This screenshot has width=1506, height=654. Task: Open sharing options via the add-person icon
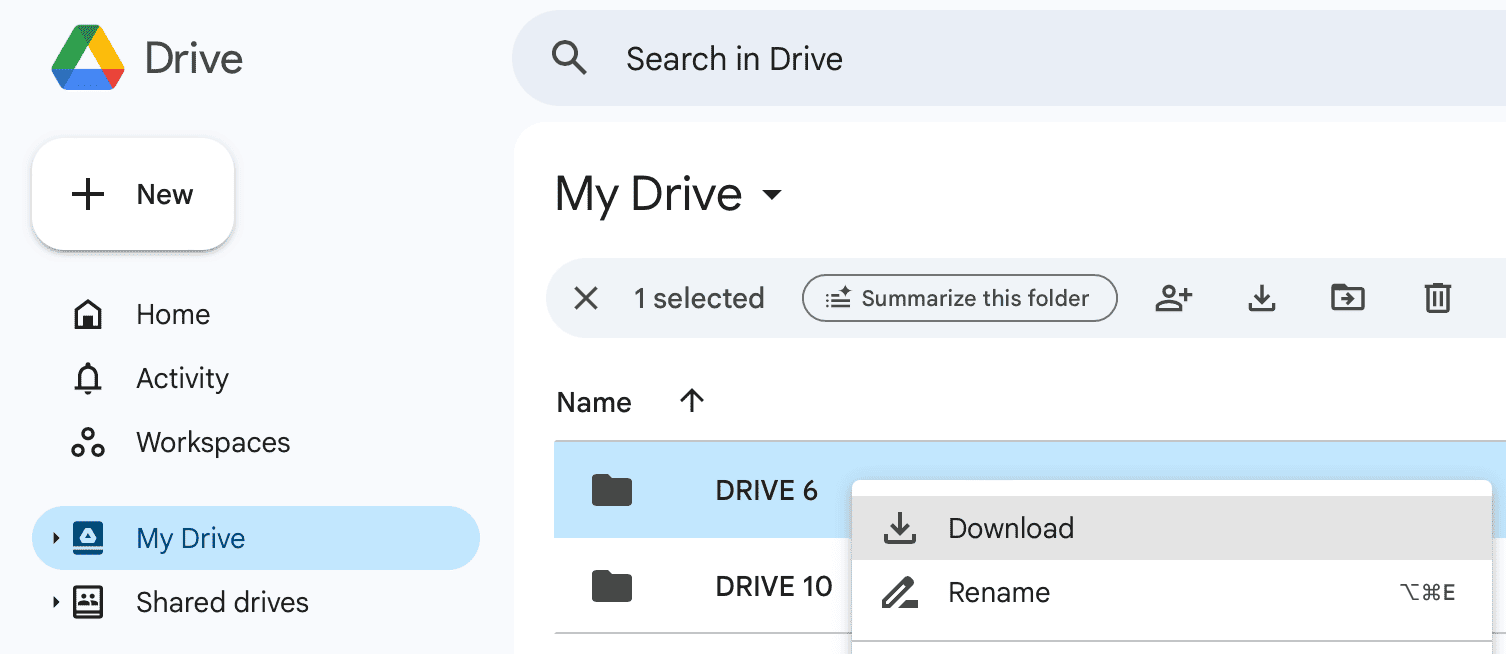tap(1173, 298)
